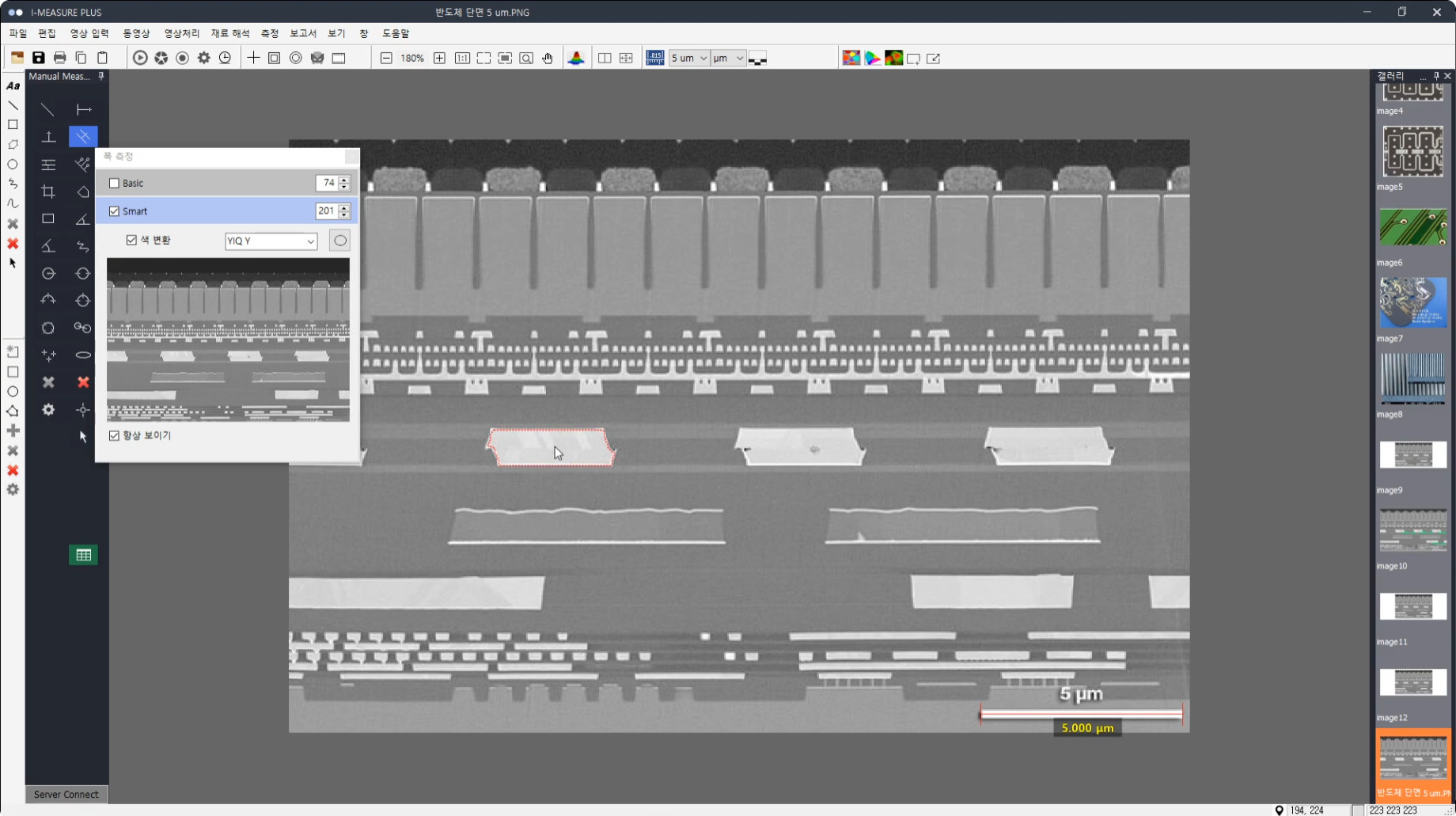
Task: Click the black-and-white pattern toolbar swatch
Action: pyautogui.click(x=757, y=59)
